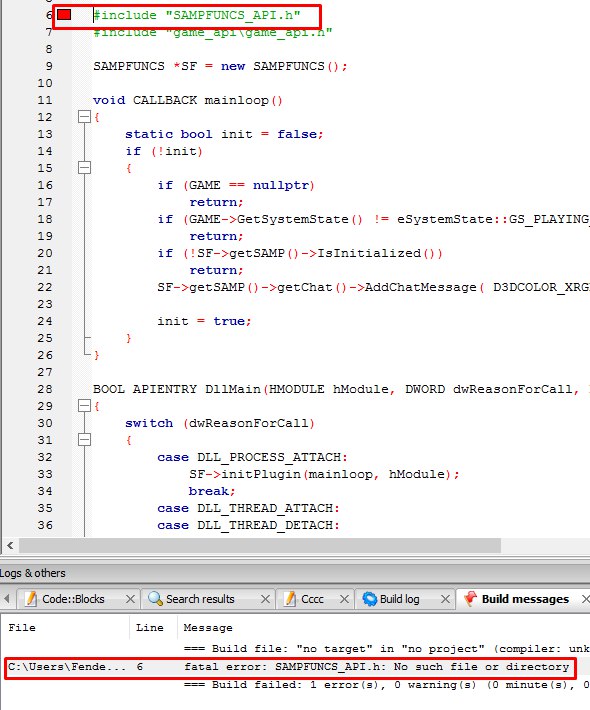This screenshot has height=710, width=590.
Task: Click the 'SF->initPlugin(mainloop, hModule);' line
Action: [324, 474]
